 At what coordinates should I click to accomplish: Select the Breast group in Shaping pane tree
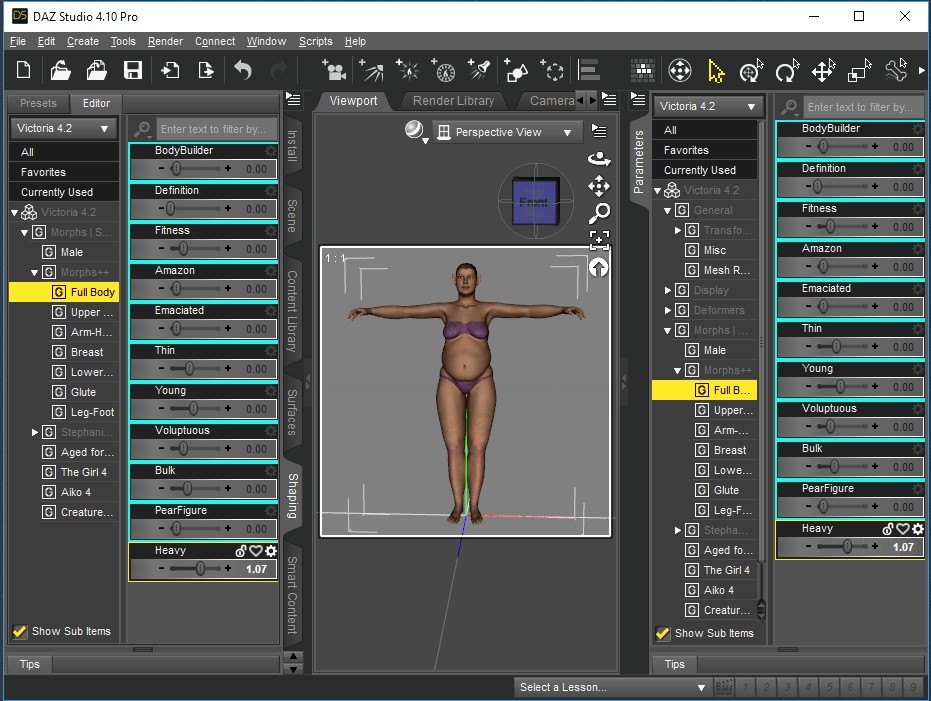tap(87, 352)
